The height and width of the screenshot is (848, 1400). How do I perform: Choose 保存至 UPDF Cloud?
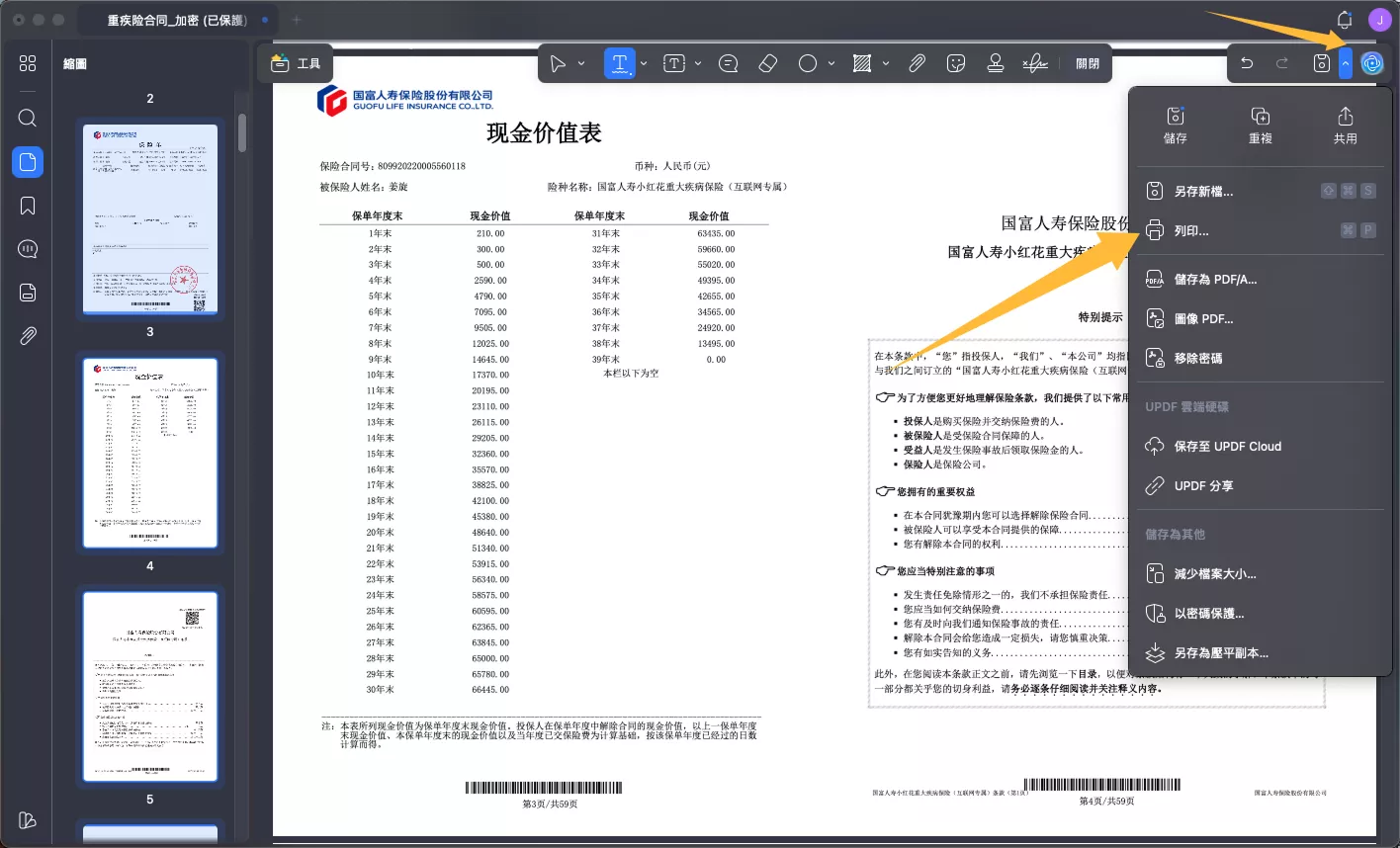click(1261, 447)
